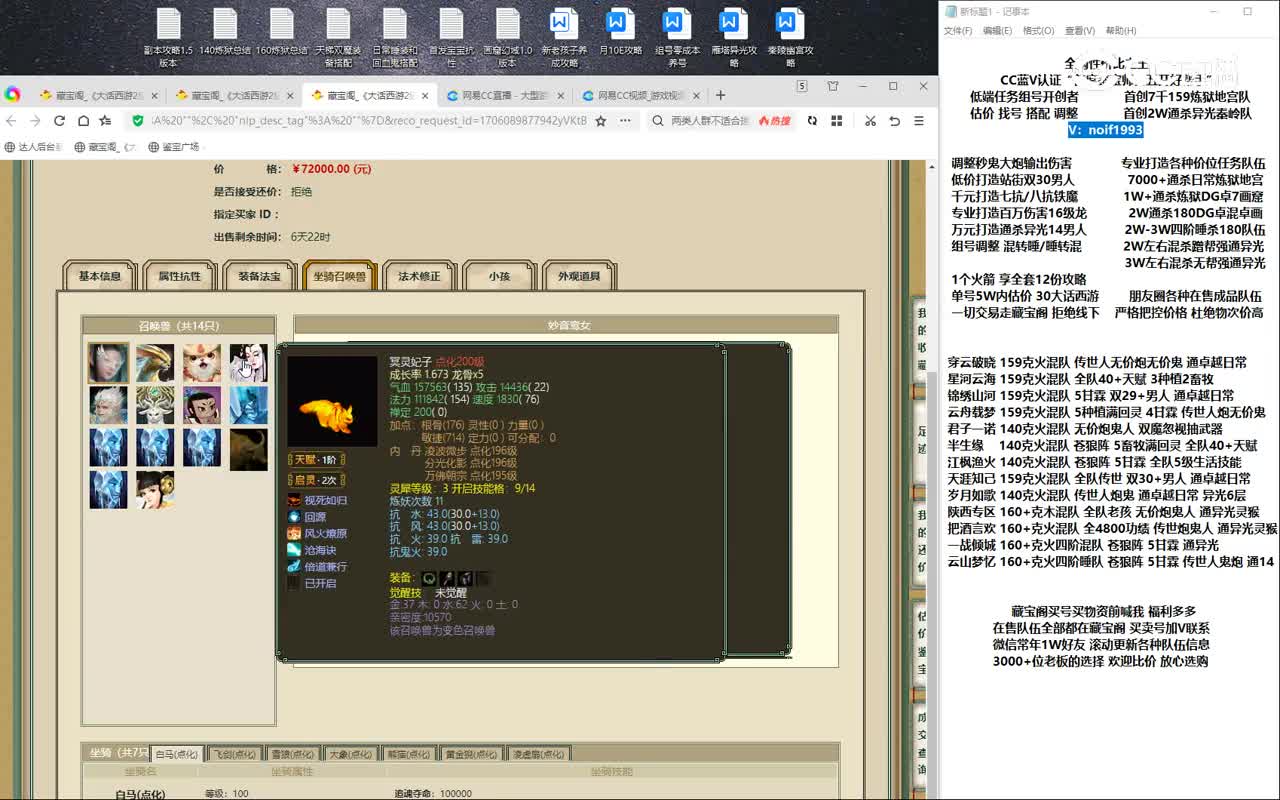Reload the page with the refresh icon

click(x=59, y=121)
